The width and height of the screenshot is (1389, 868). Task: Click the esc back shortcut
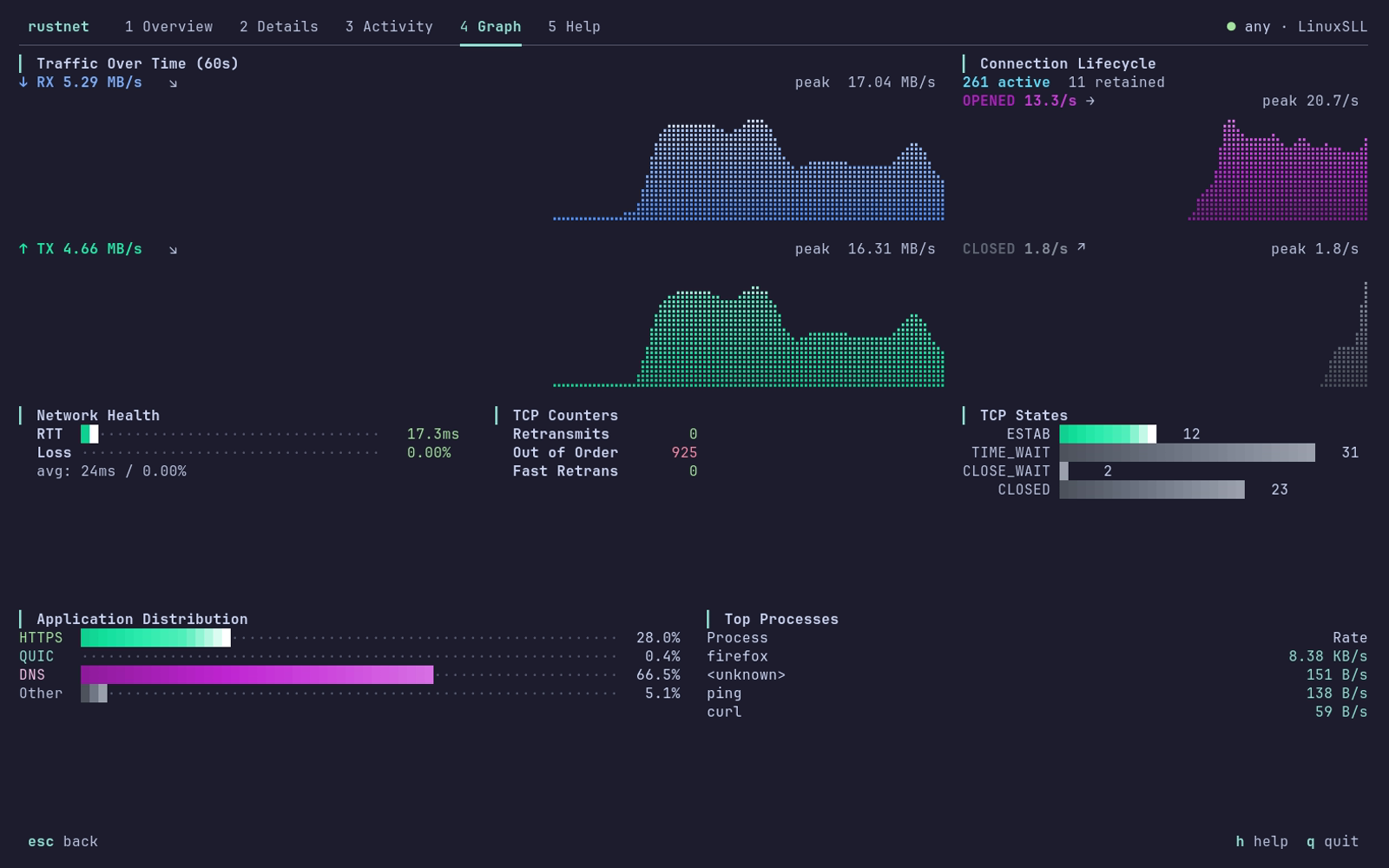pos(63,842)
